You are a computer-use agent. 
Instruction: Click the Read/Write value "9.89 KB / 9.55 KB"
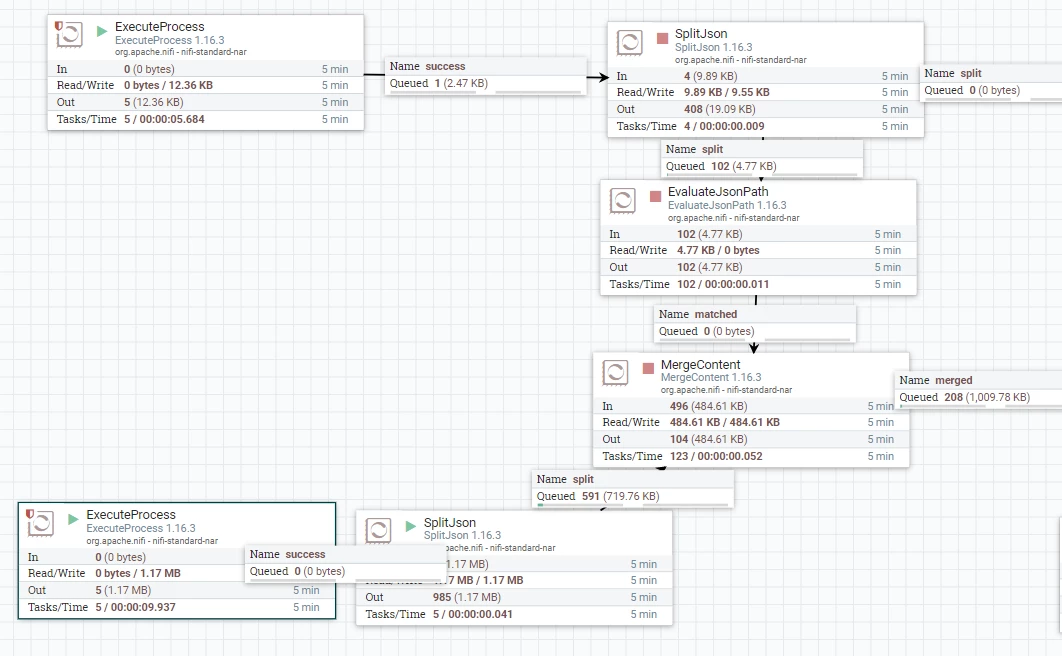(727, 92)
